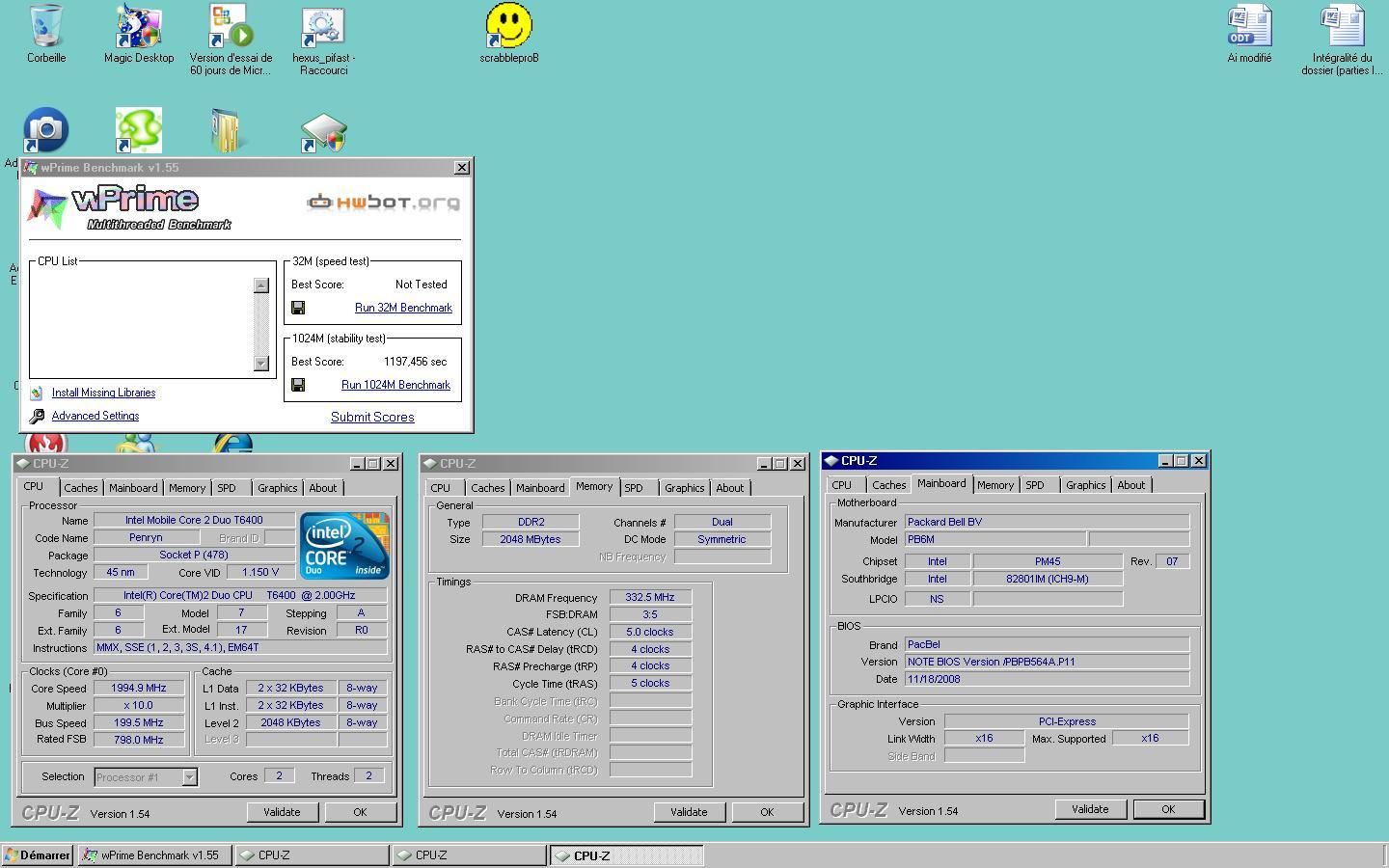This screenshot has height=868, width=1389.
Task: Open the Magic Desktop shortcut
Action: (139, 26)
